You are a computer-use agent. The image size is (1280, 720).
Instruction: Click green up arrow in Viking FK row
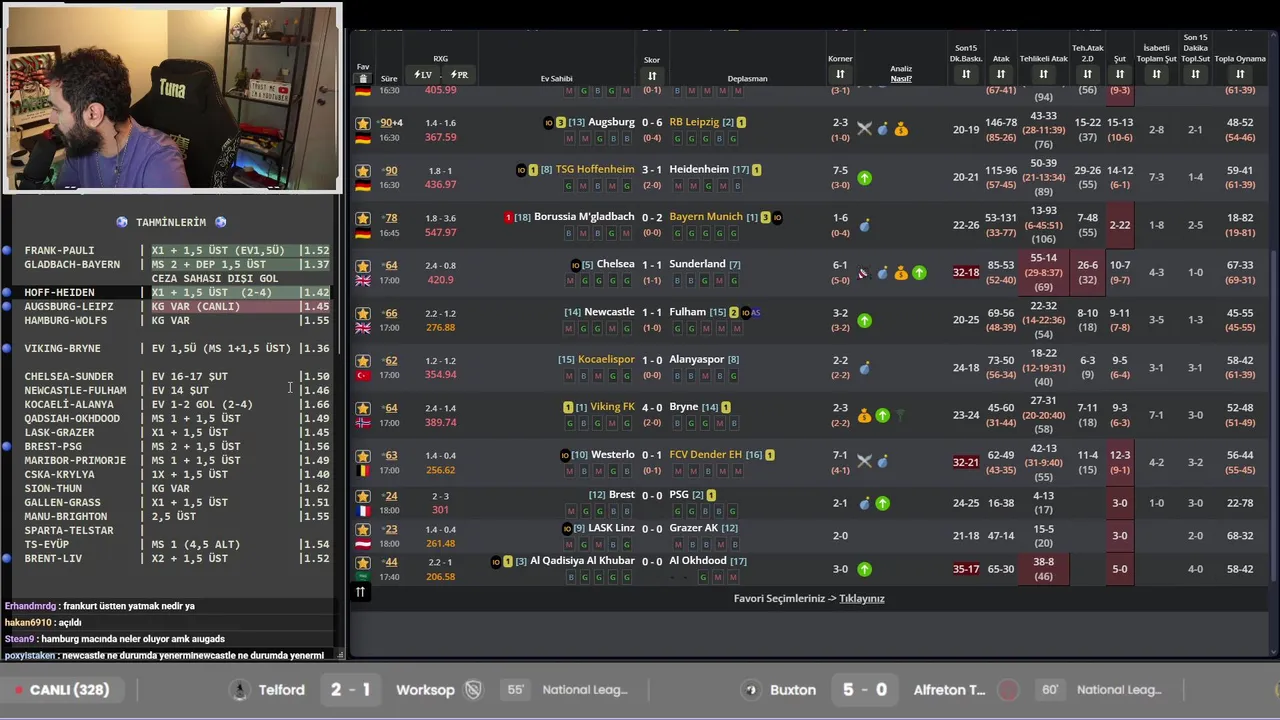pos(883,415)
